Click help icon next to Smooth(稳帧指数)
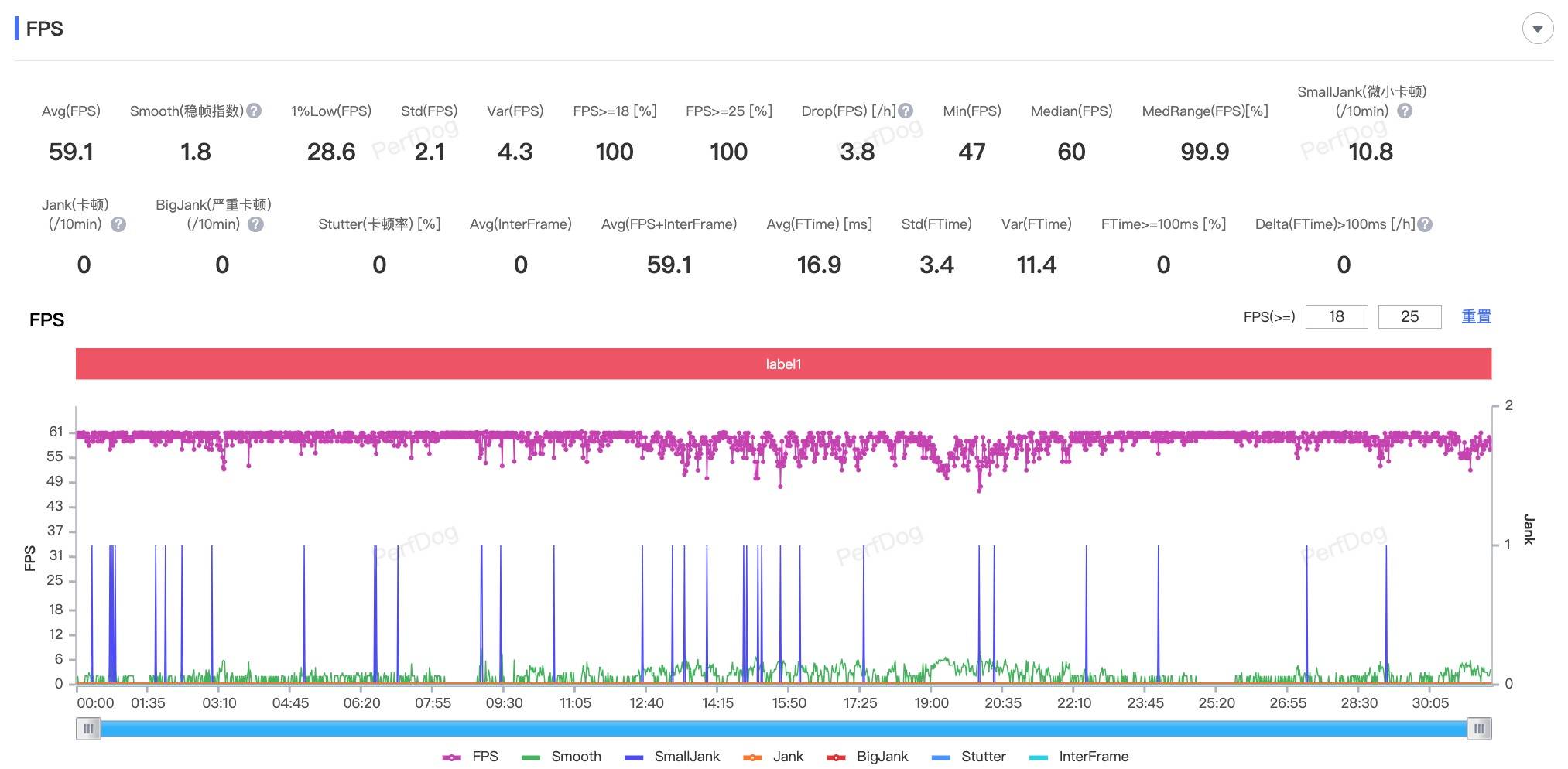1568x769 pixels. pos(254,111)
